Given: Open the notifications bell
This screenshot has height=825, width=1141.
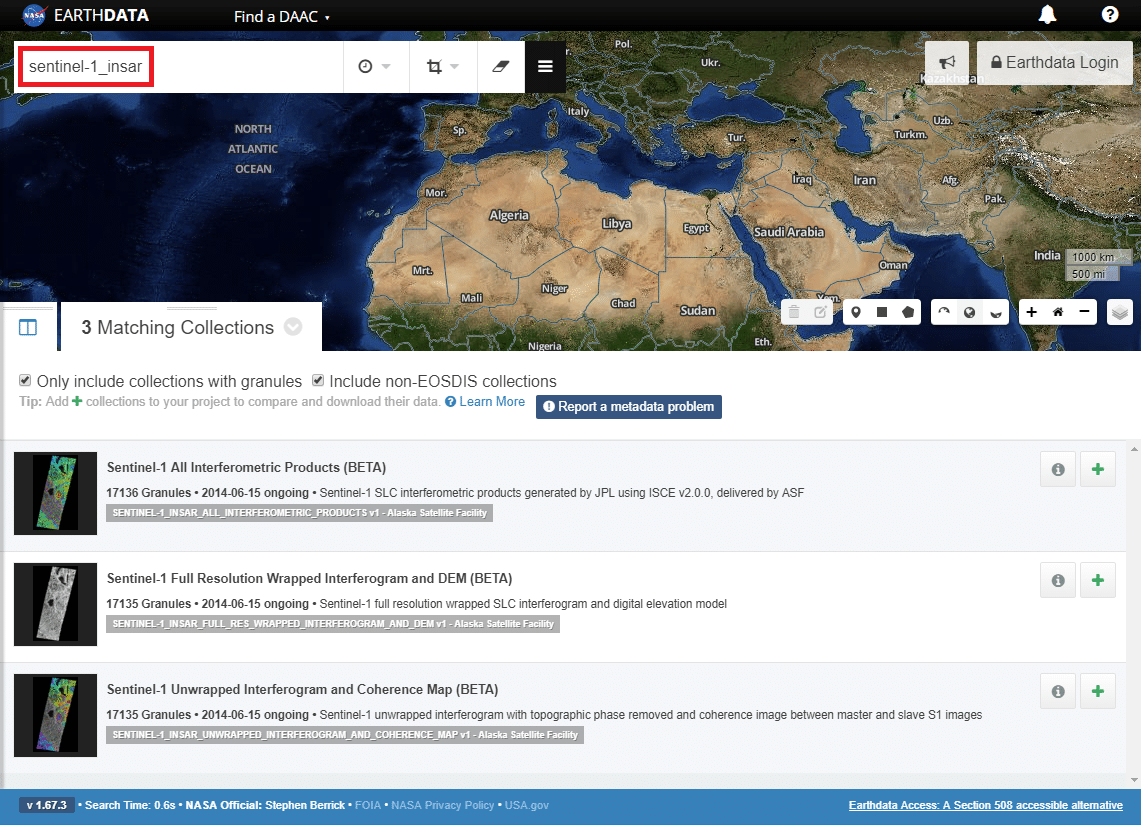Looking at the screenshot, I should tap(1047, 15).
